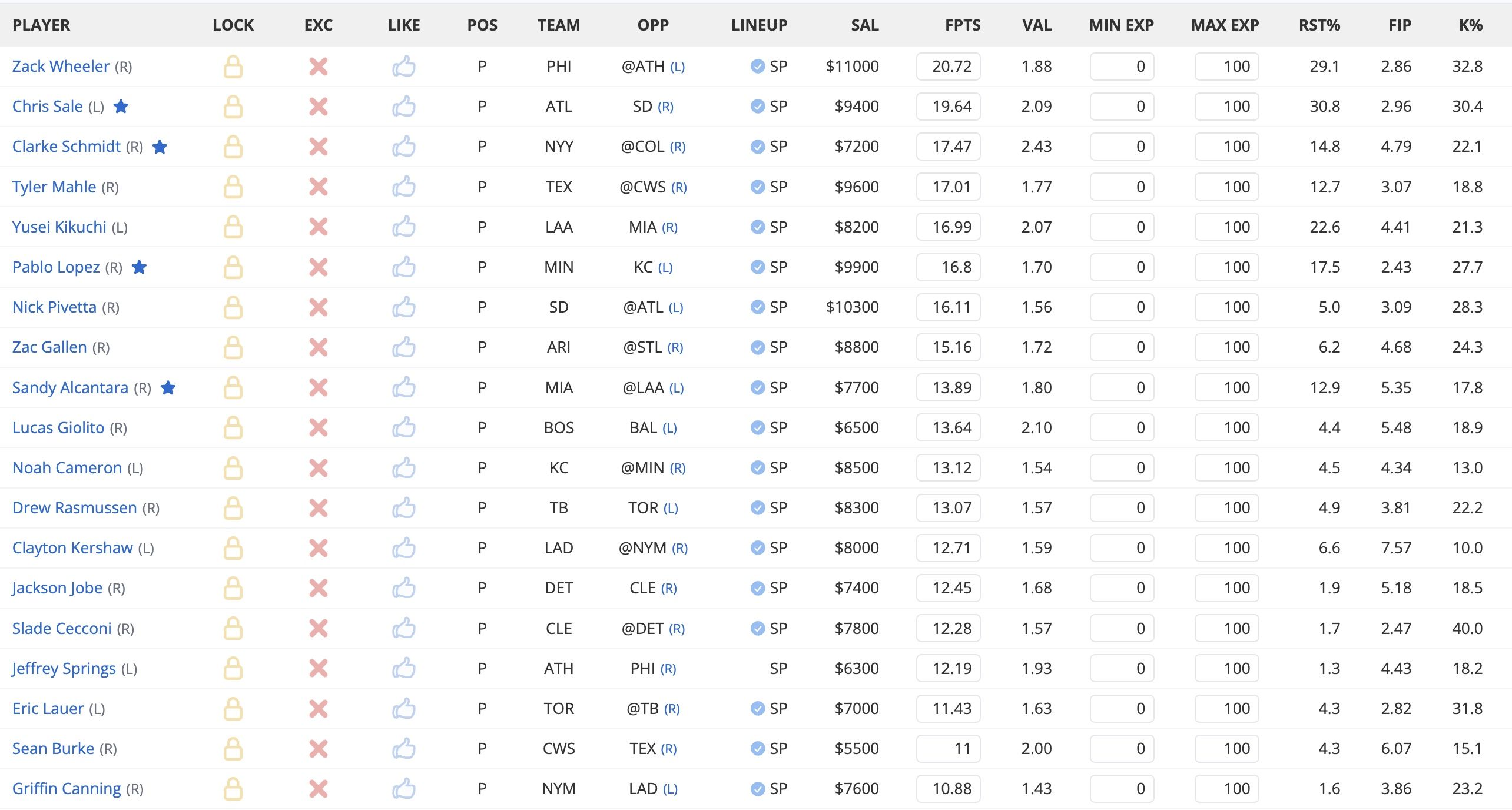Sort by MIN EXP column header
The height and width of the screenshot is (810, 1512).
(x=1121, y=25)
